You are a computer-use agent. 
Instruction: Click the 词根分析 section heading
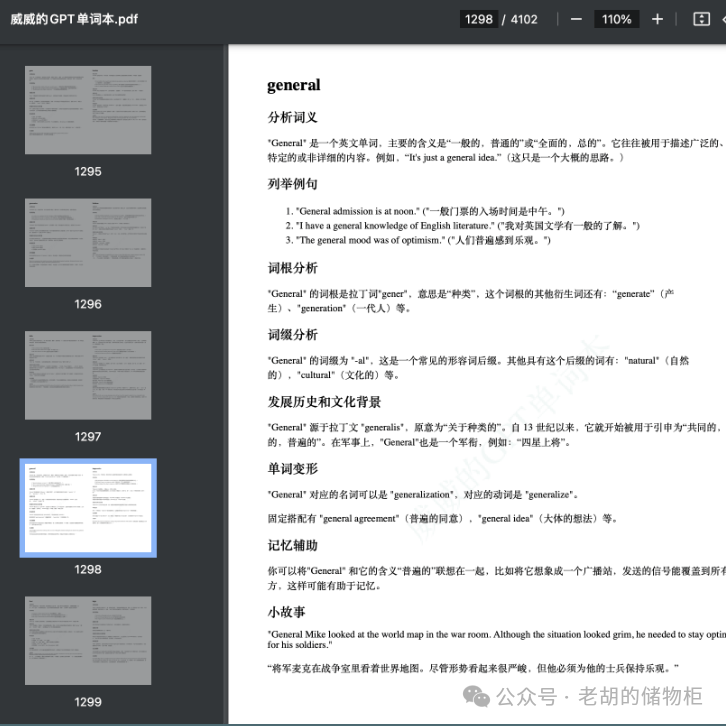293,268
